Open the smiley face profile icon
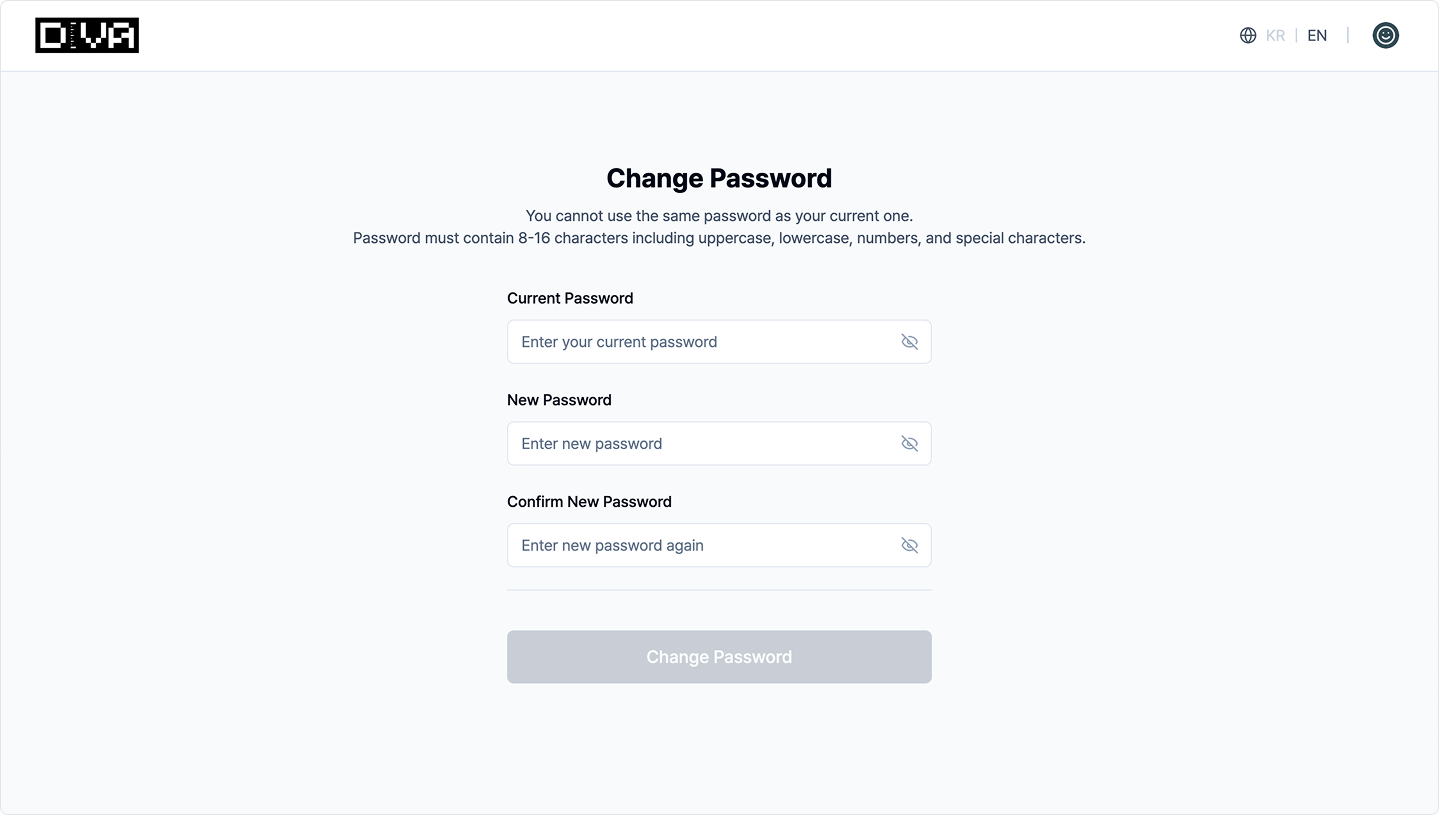 tap(1385, 36)
